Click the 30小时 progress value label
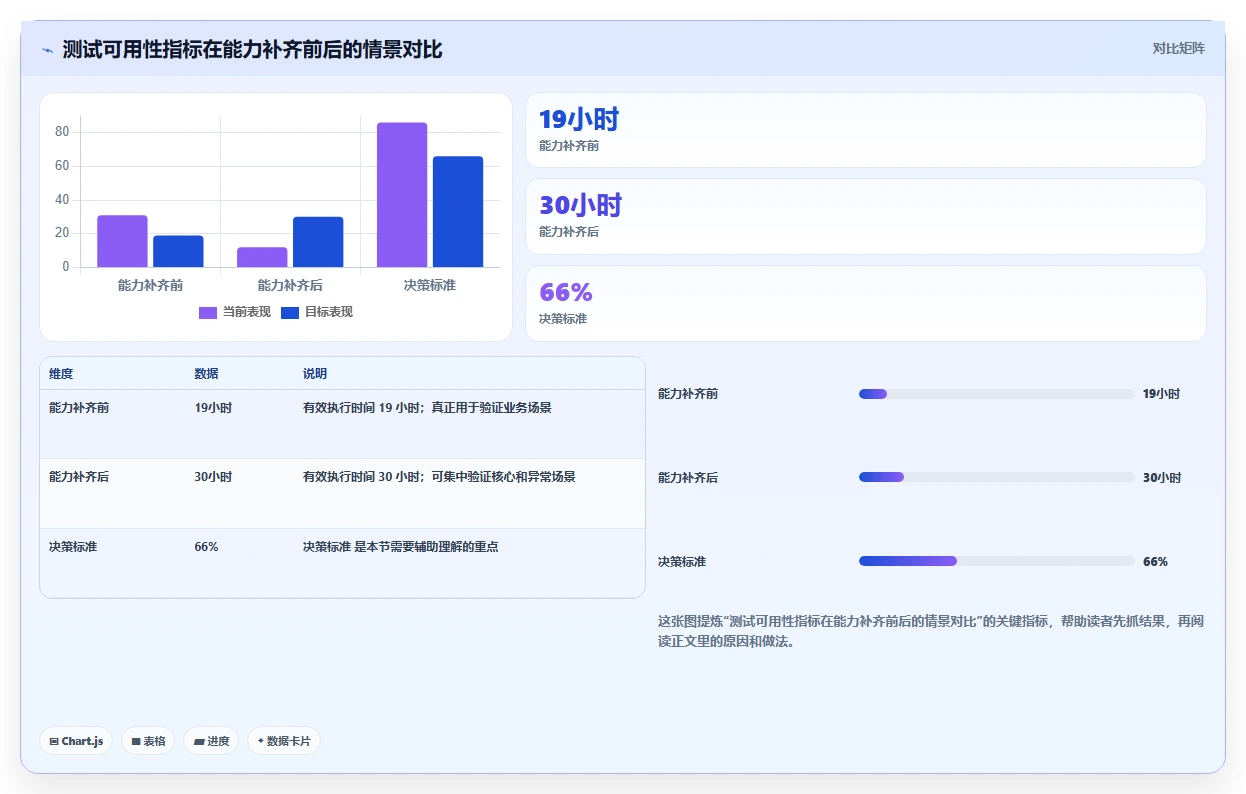This screenshot has height=794, width=1246. (1162, 478)
